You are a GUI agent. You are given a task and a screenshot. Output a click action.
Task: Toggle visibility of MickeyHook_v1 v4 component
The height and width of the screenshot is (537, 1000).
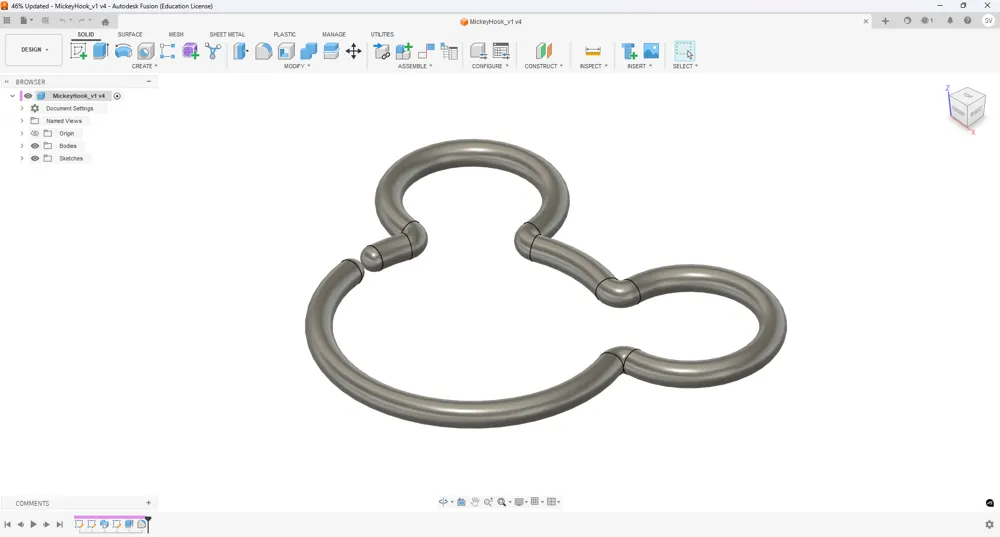[x=28, y=96]
